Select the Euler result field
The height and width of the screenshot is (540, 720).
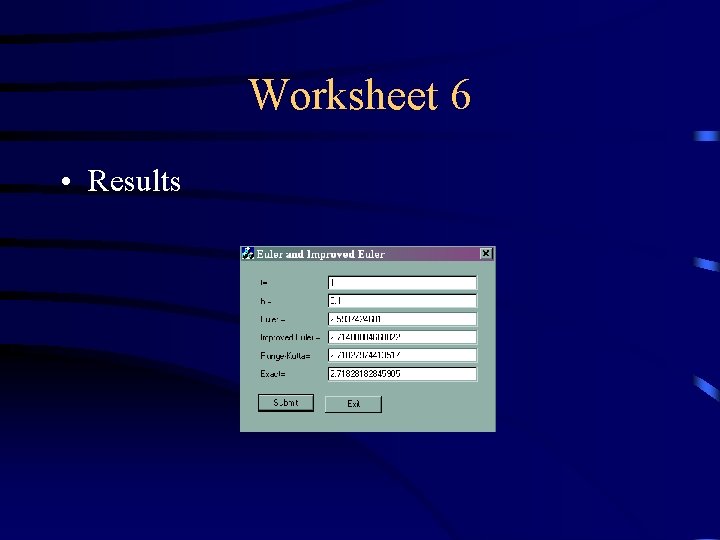click(402, 319)
